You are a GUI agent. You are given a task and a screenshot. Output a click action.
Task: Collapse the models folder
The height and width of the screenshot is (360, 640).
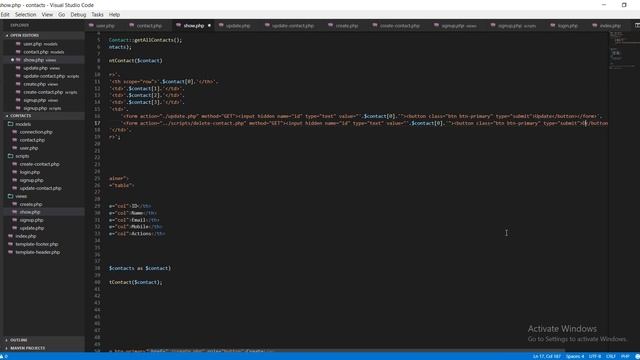click(x=23, y=124)
